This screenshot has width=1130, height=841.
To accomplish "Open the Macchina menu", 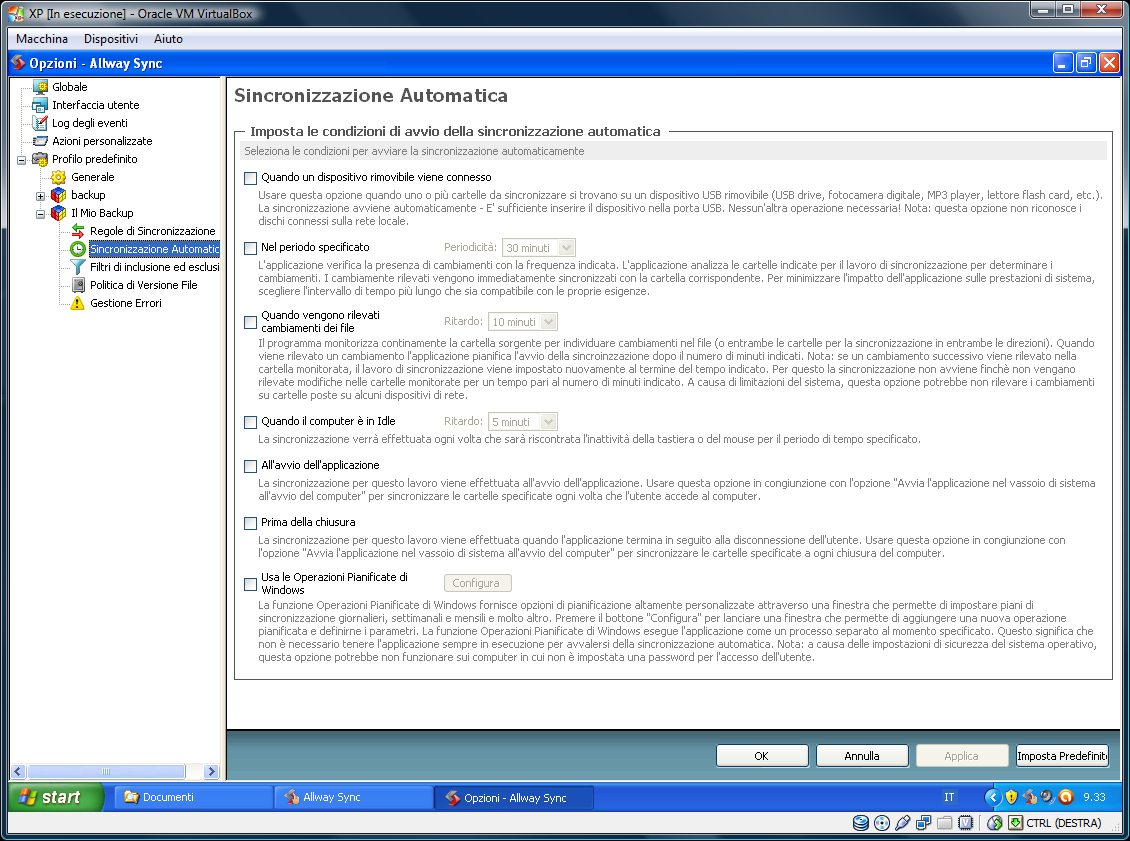I will coord(42,39).
